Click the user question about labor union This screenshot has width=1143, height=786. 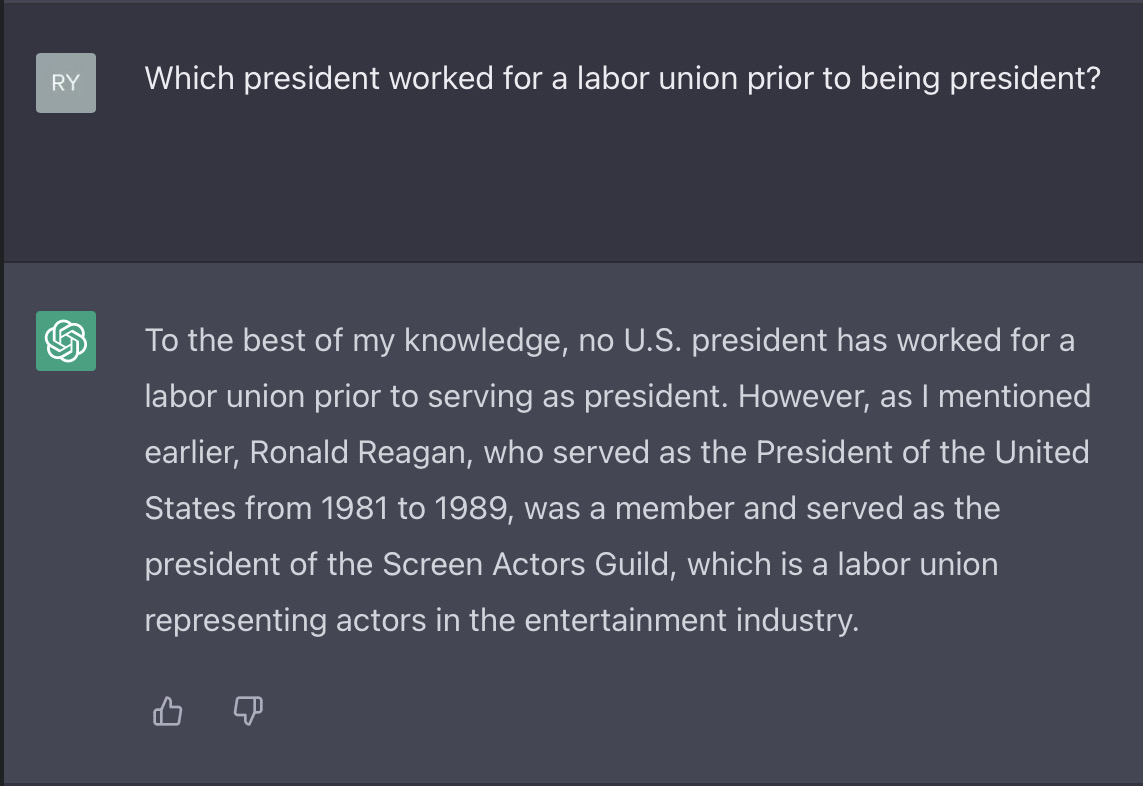coord(623,79)
